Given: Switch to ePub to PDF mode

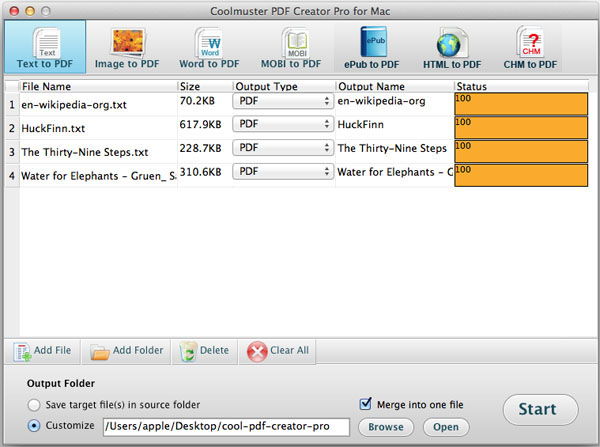Looking at the screenshot, I should (x=372, y=48).
